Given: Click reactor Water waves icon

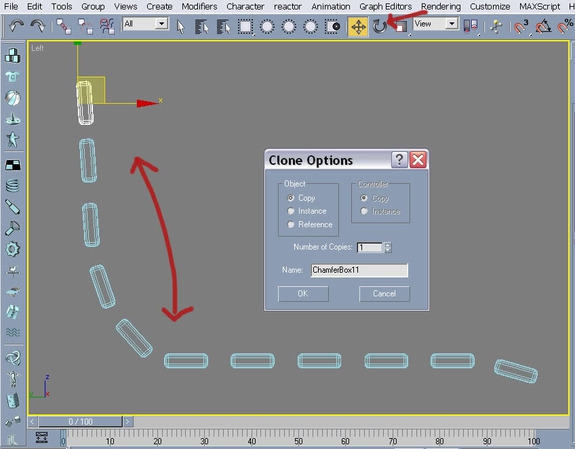Looking at the screenshot, I should pos(12,332).
